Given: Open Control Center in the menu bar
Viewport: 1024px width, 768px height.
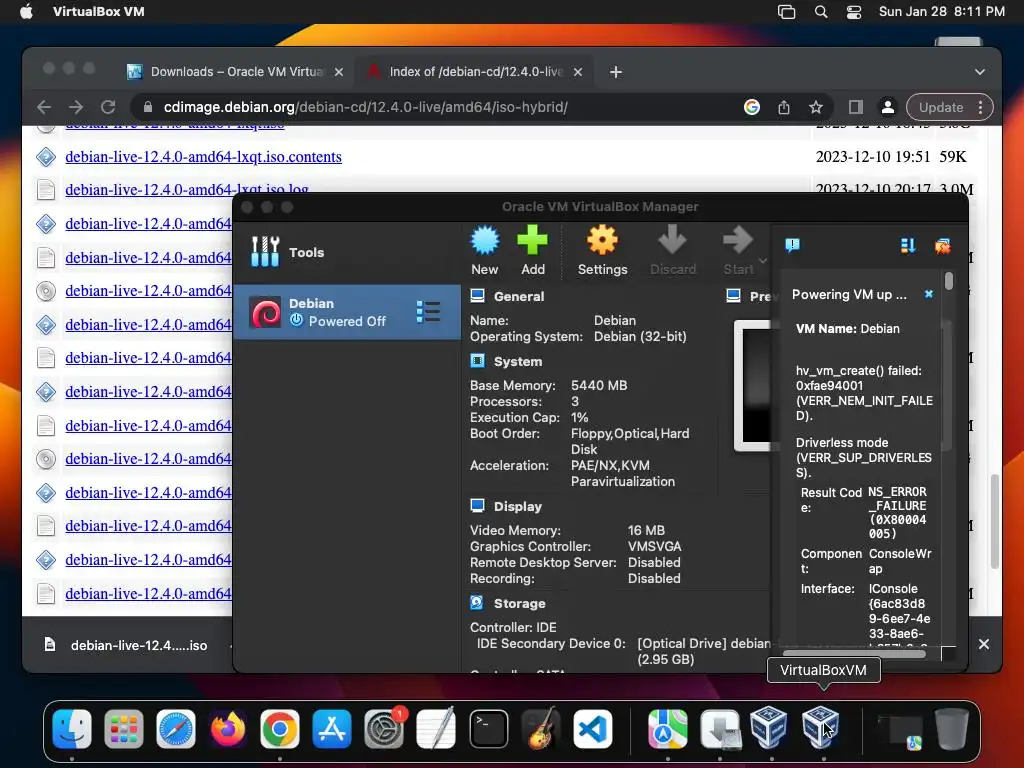Looking at the screenshot, I should [854, 12].
